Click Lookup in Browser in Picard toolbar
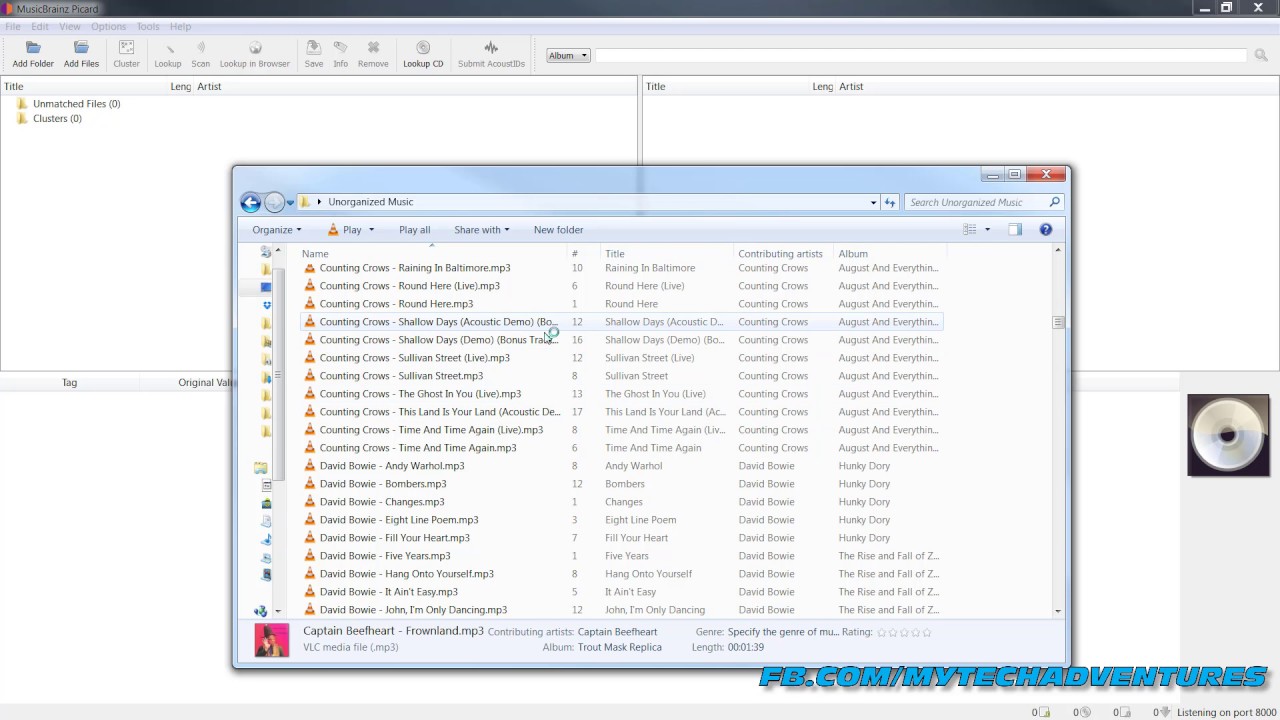 (x=255, y=54)
